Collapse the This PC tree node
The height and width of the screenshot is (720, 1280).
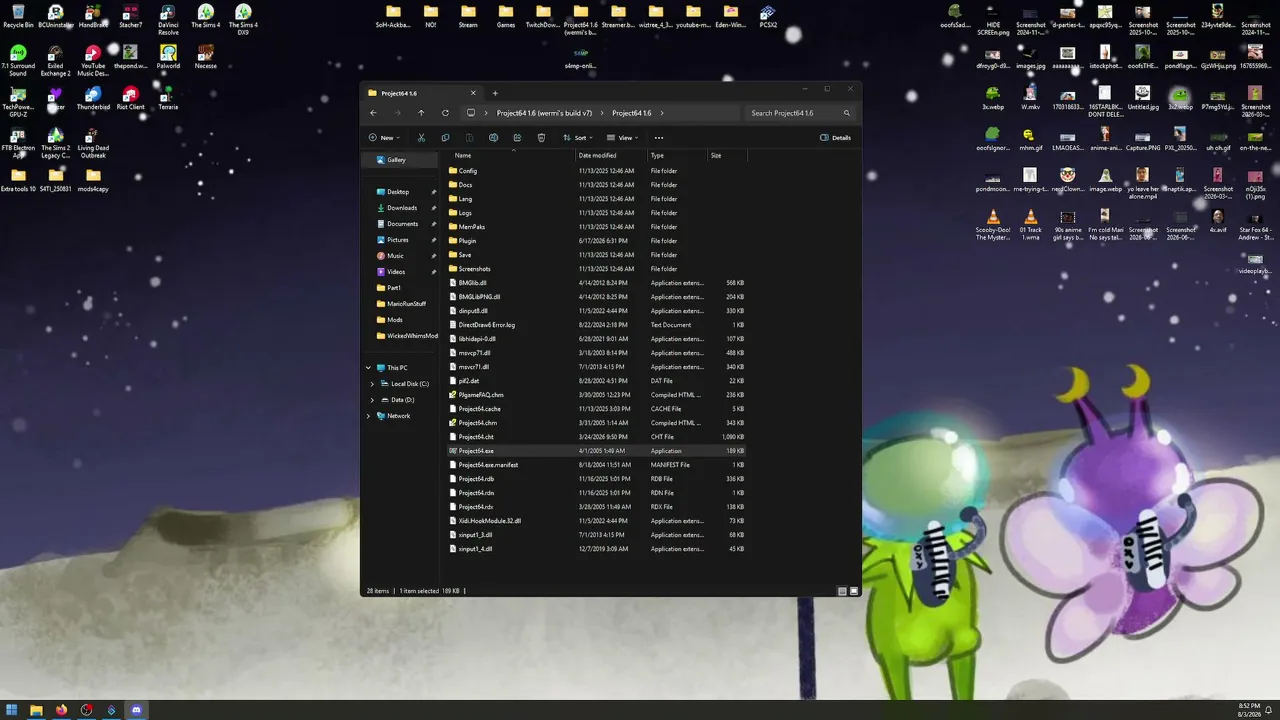pyautogui.click(x=368, y=368)
